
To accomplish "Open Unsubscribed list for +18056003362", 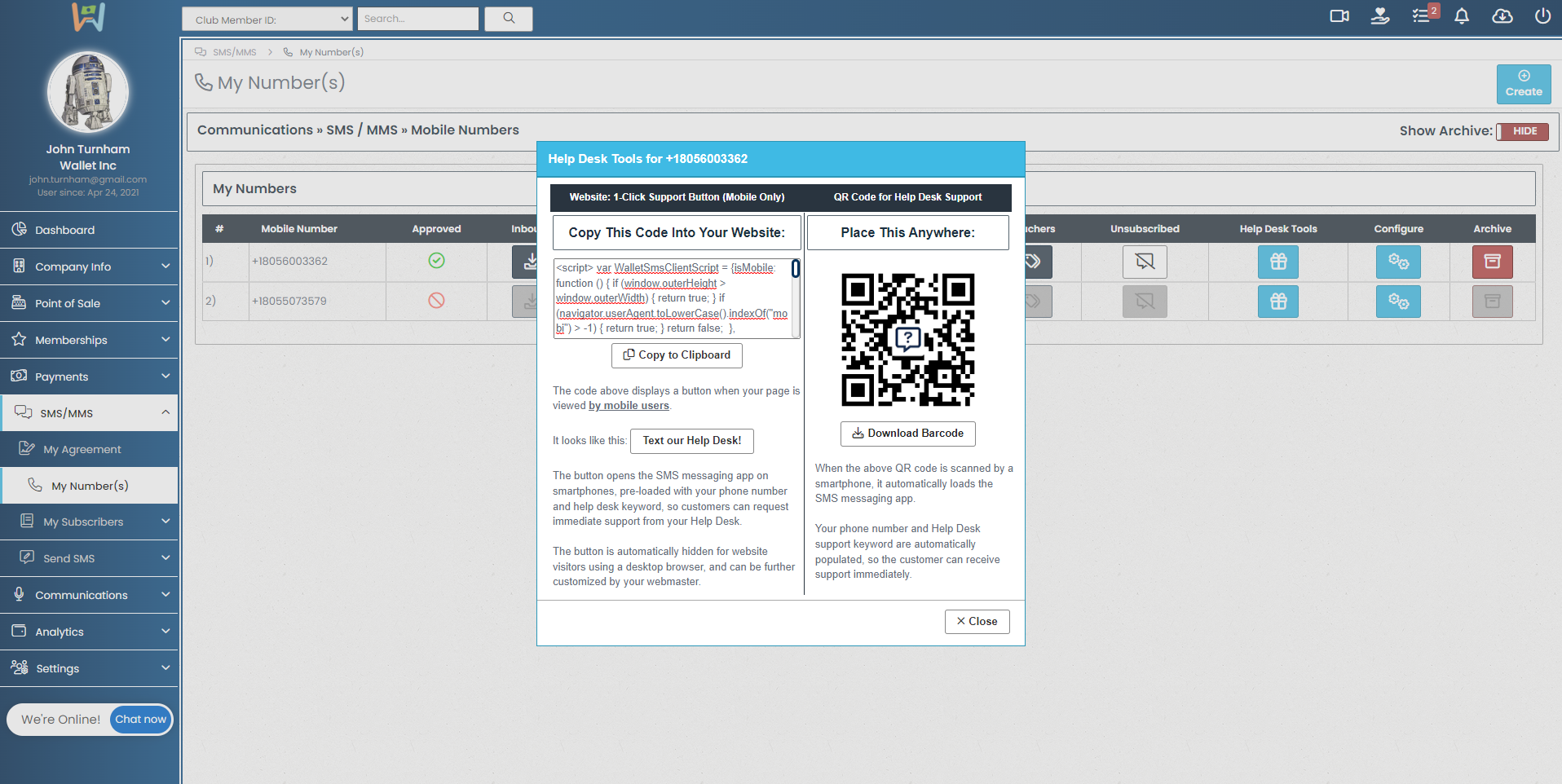I will pyautogui.click(x=1145, y=262).
